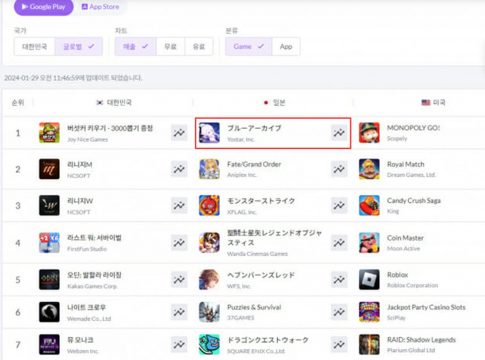Open the RAID: Shadow Legends listing
Image resolution: width=485 pixels, height=360 pixels.
point(421,340)
